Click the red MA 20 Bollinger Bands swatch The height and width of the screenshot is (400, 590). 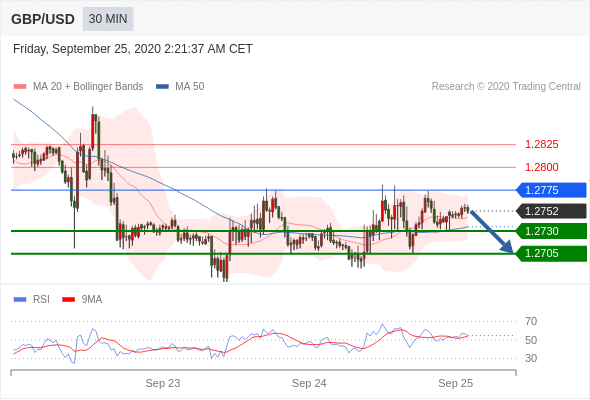(20, 87)
